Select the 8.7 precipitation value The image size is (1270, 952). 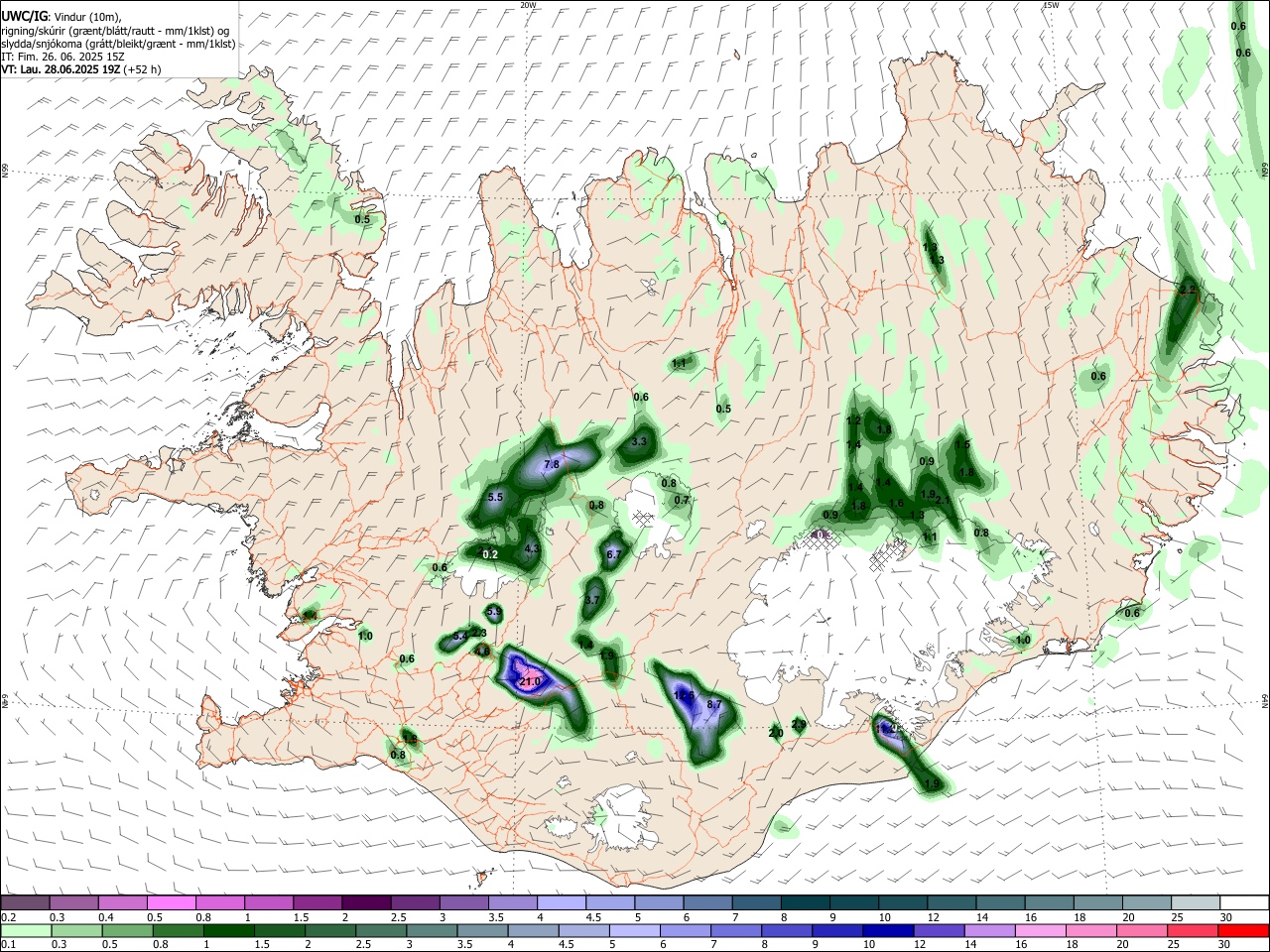[x=714, y=704]
